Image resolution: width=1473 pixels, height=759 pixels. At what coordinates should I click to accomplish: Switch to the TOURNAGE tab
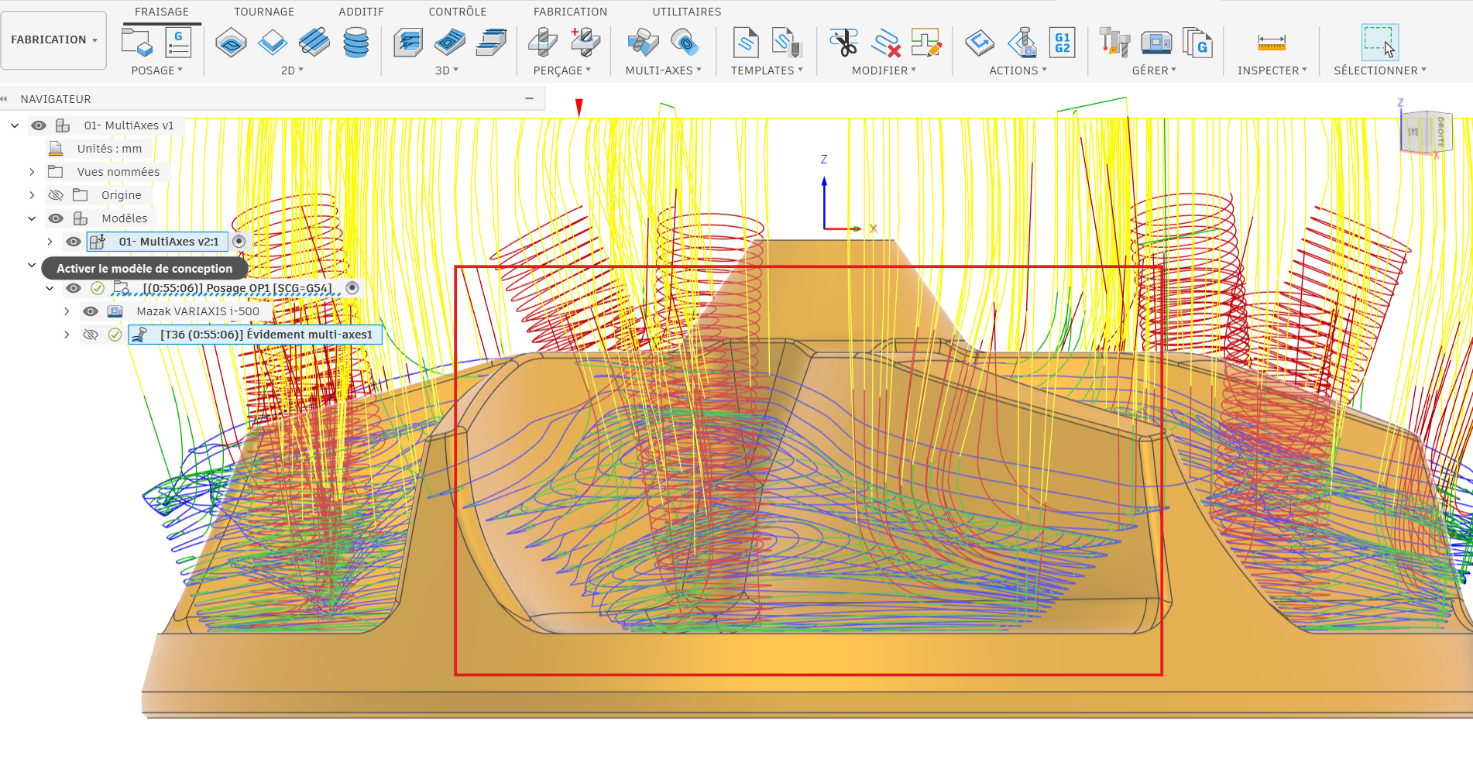tap(264, 12)
